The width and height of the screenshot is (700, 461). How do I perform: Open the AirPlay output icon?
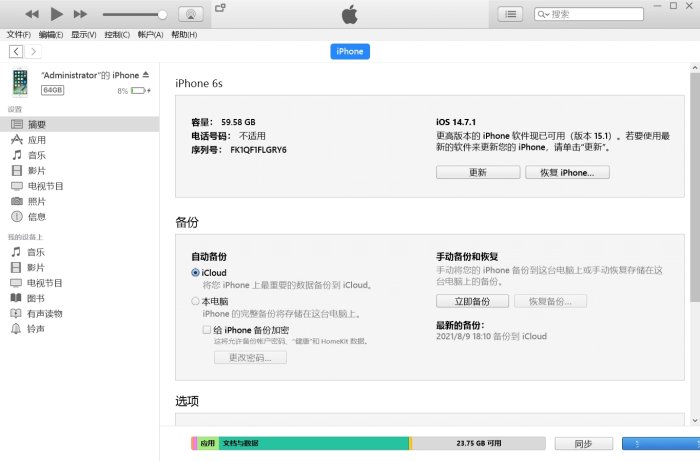(190, 14)
